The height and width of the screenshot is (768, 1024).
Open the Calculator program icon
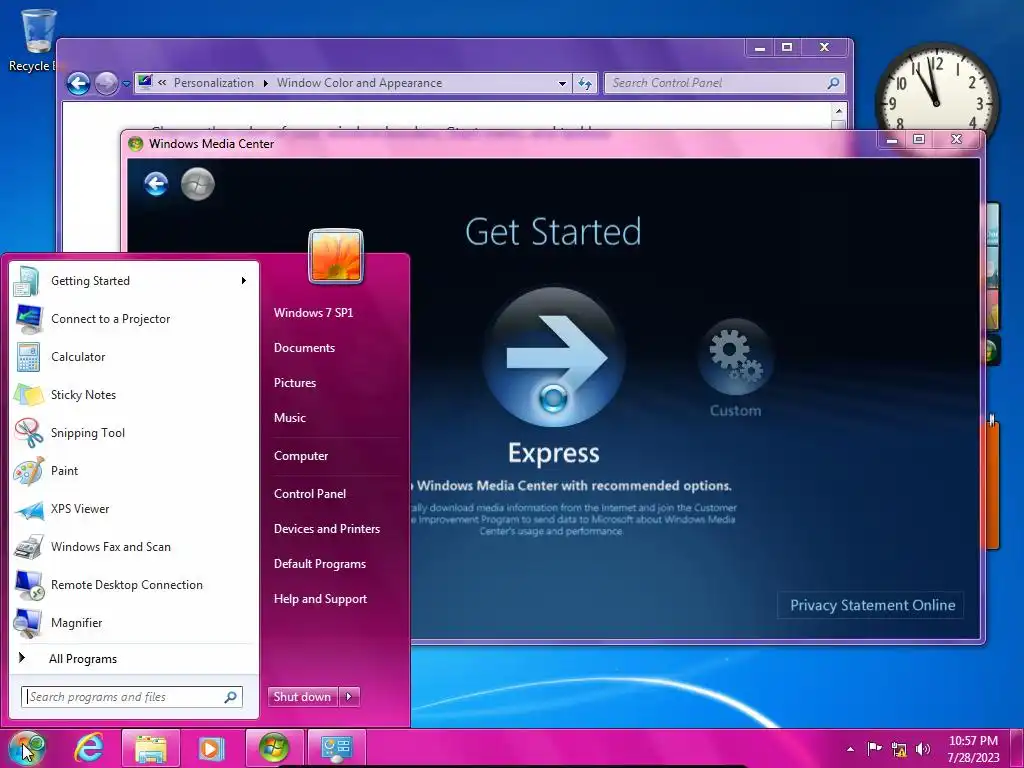point(28,357)
